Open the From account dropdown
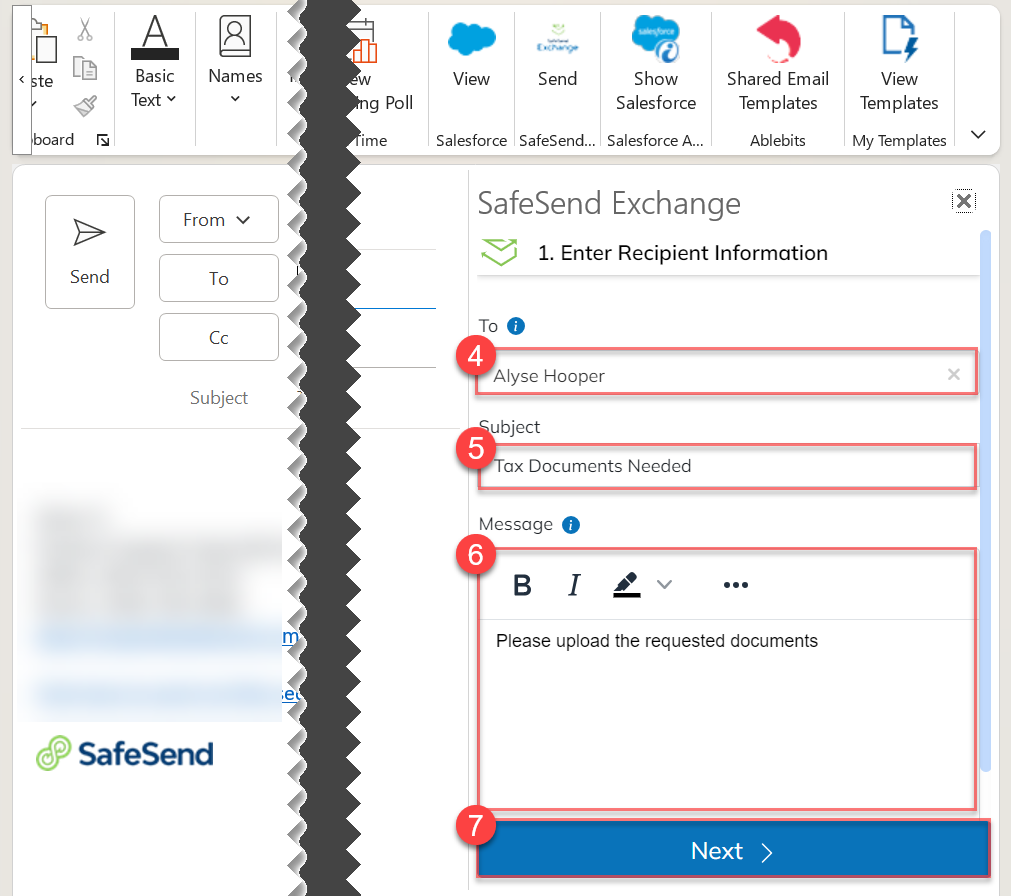The width and height of the screenshot is (1011, 896). click(219, 220)
